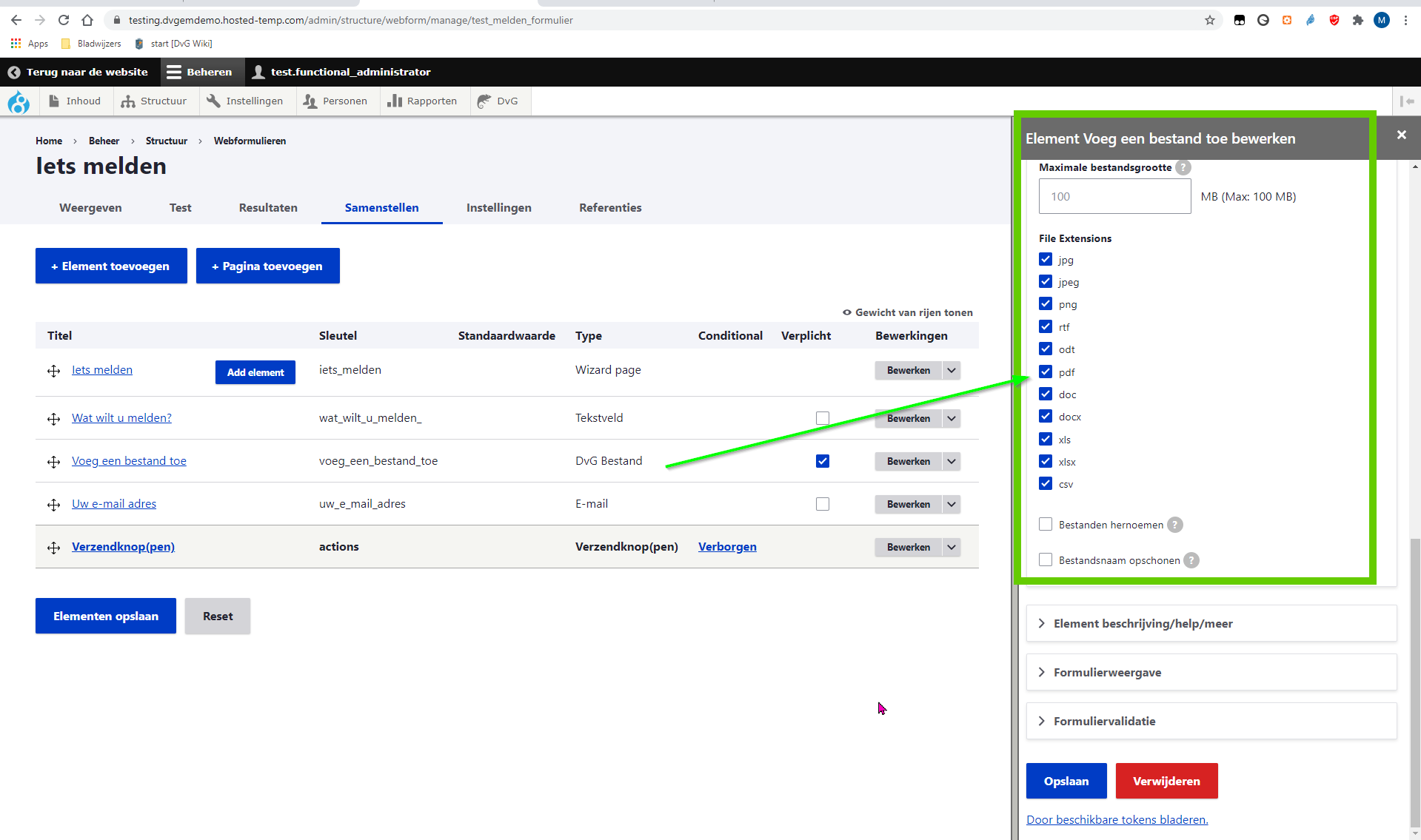Enable Bestandsnaam opschonen checkbox
Viewport: 1421px width, 840px height.
click(1046, 560)
